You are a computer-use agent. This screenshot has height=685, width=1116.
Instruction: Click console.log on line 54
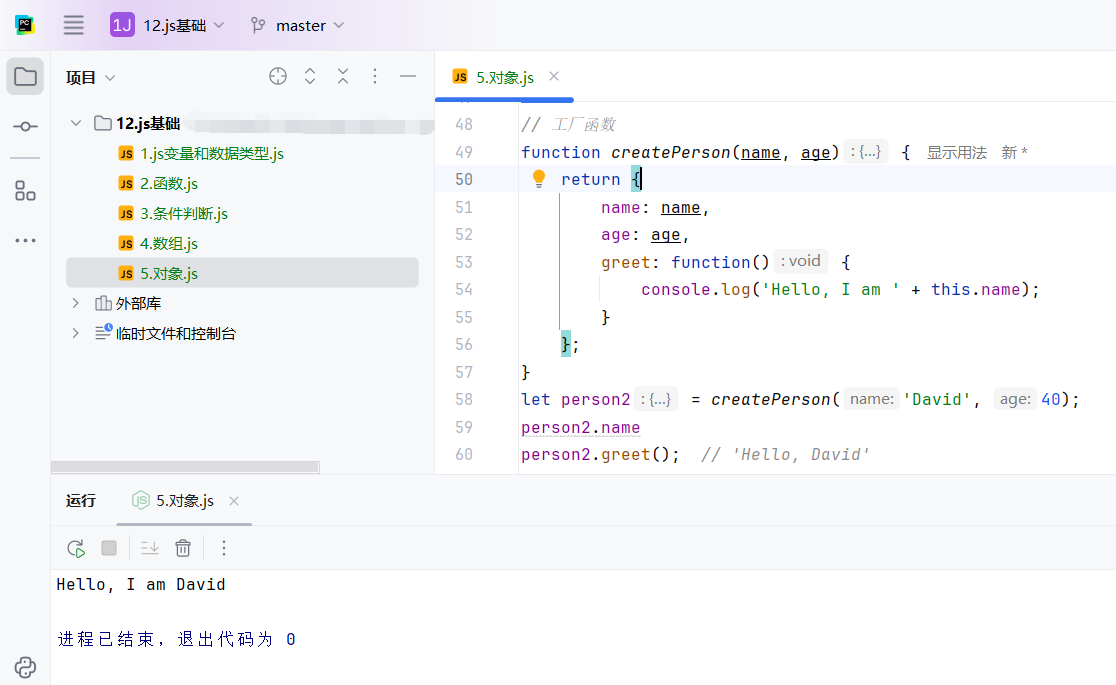click(695, 290)
